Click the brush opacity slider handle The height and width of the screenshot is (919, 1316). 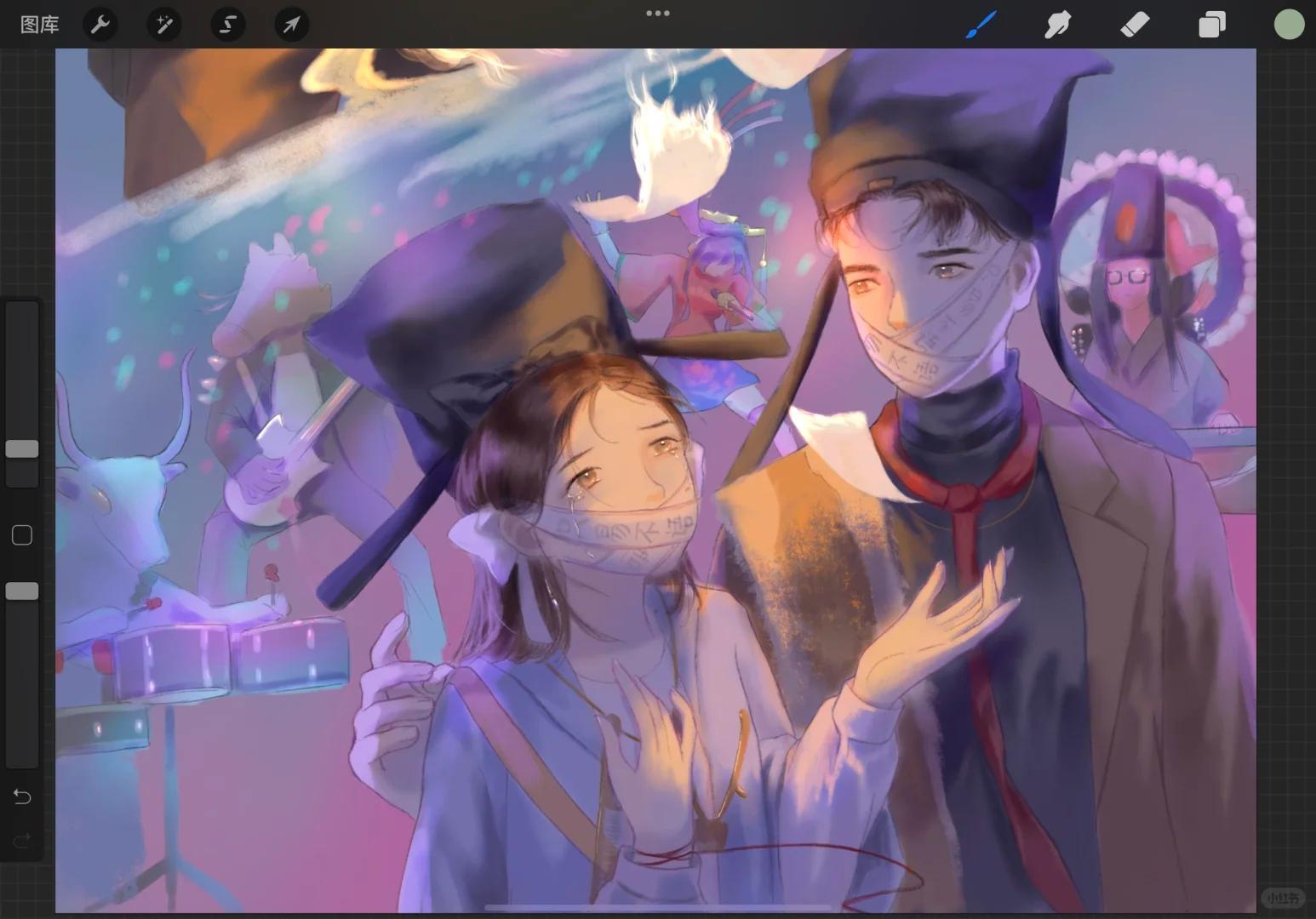click(22, 591)
